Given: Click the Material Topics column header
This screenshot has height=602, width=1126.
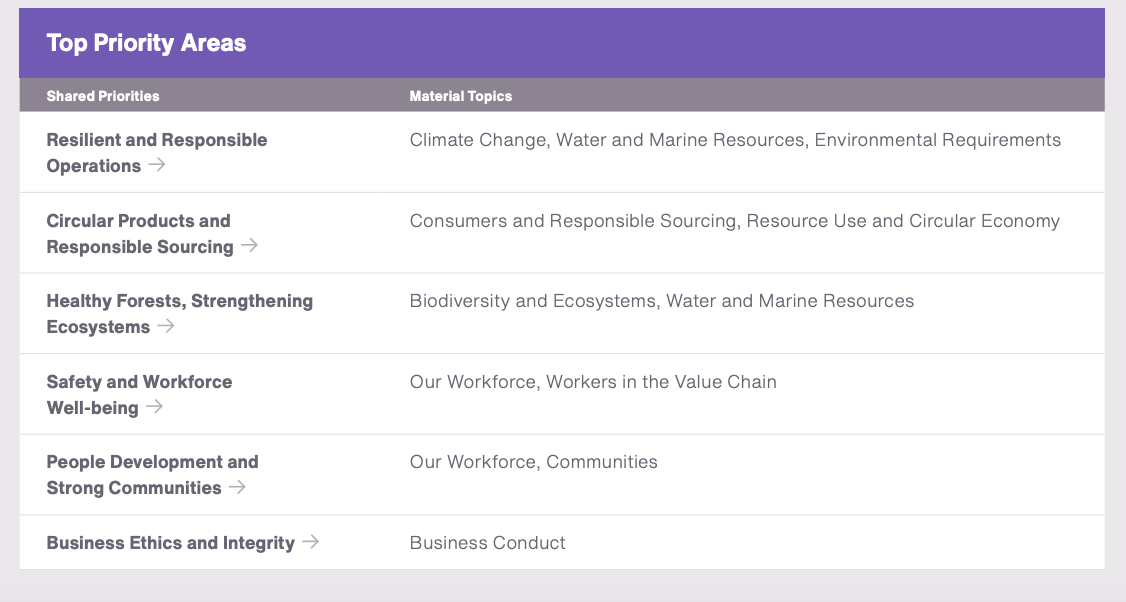Looking at the screenshot, I should (460, 96).
